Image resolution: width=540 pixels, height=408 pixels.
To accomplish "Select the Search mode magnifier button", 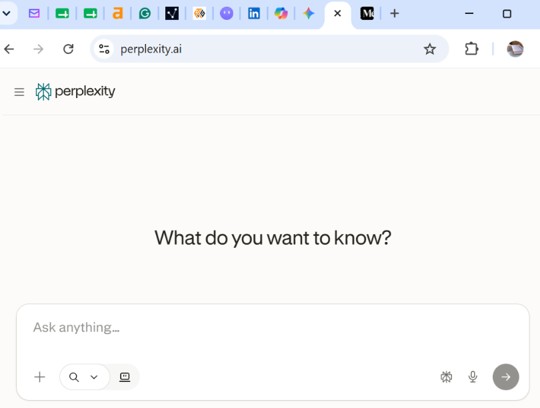I will (74, 377).
